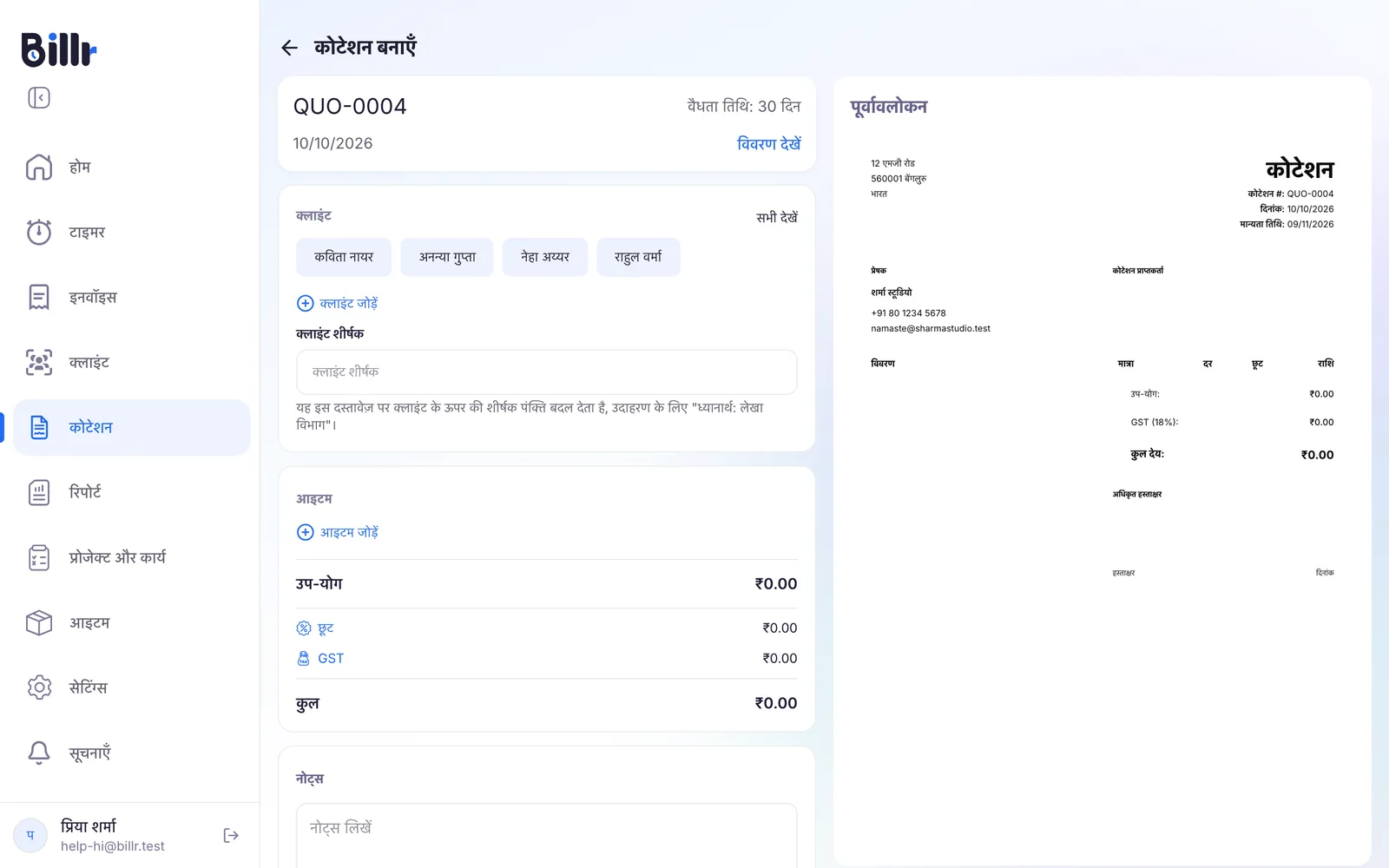Click the plus icon for क्लाइंट जोड़ें
The height and width of the screenshot is (868, 1389).
click(x=306, y=303)
